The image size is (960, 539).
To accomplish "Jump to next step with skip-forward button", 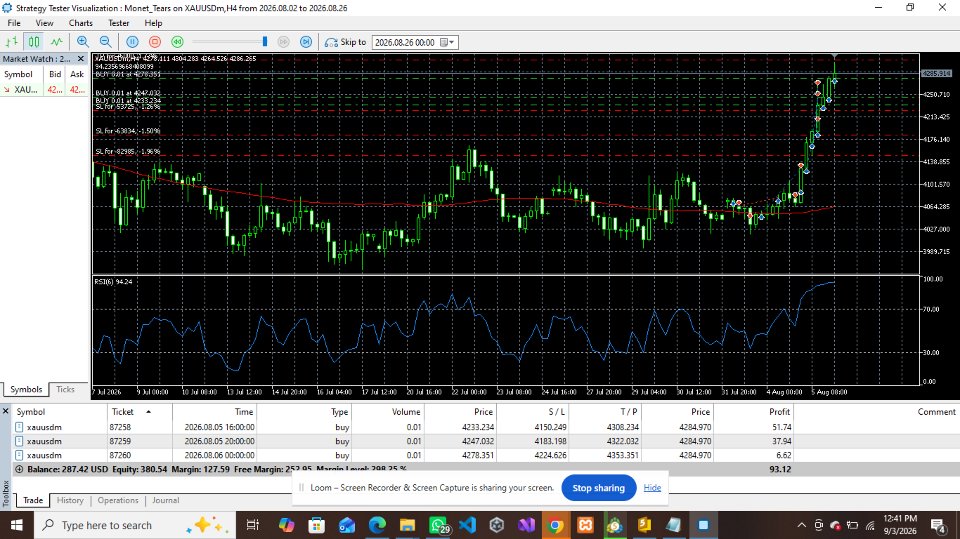I will [x=306, y=42].
